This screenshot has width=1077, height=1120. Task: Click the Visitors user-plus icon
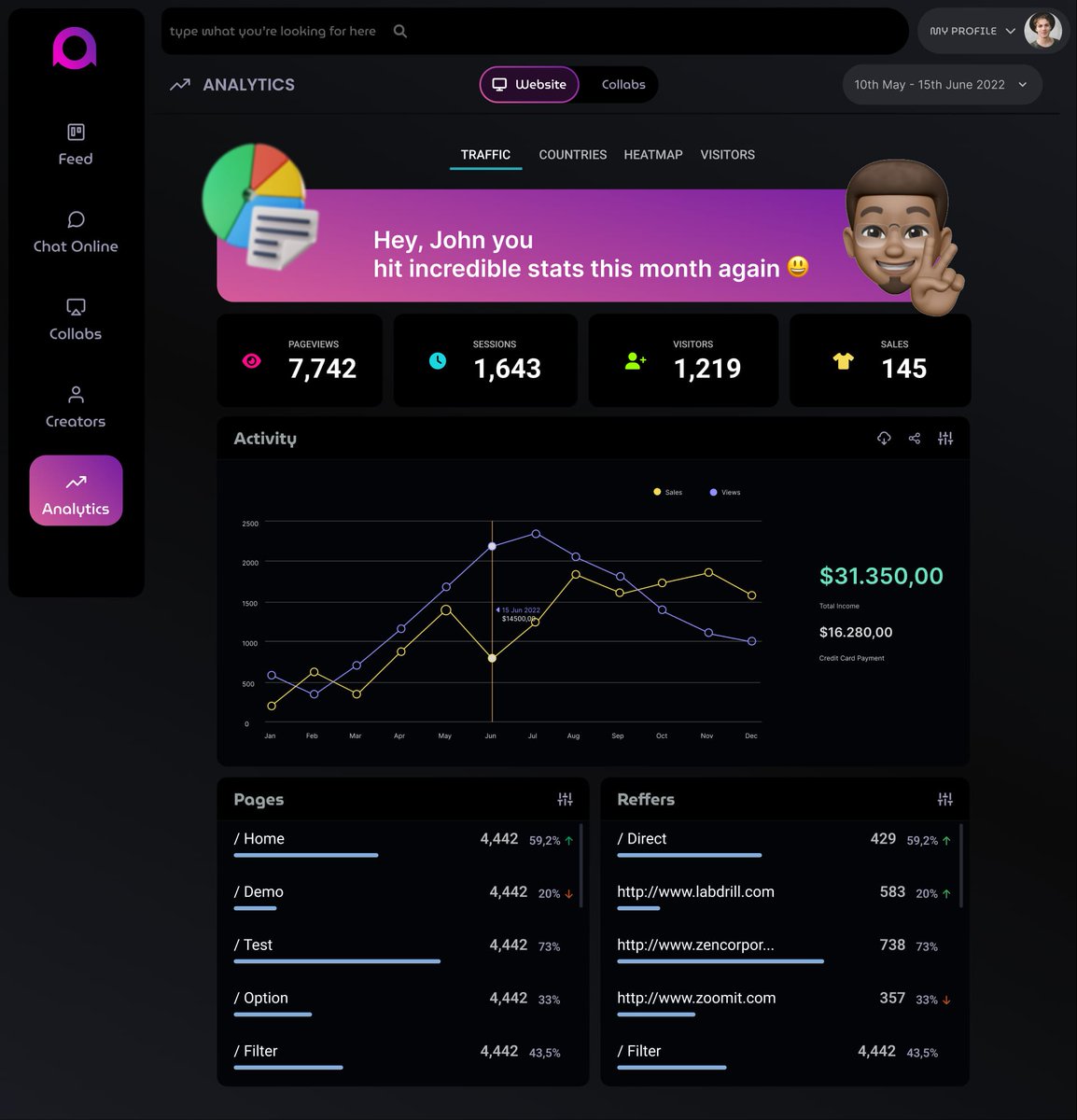click(636, 360)
